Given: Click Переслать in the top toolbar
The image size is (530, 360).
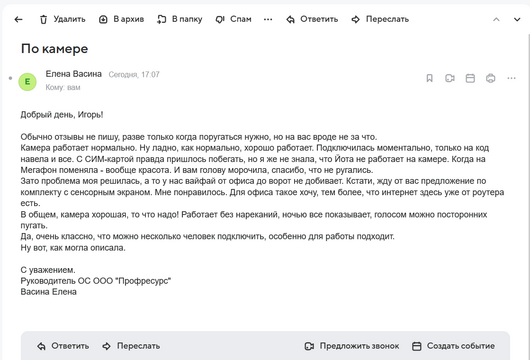Looking at the screenshot, I should (x=380, y=19).
